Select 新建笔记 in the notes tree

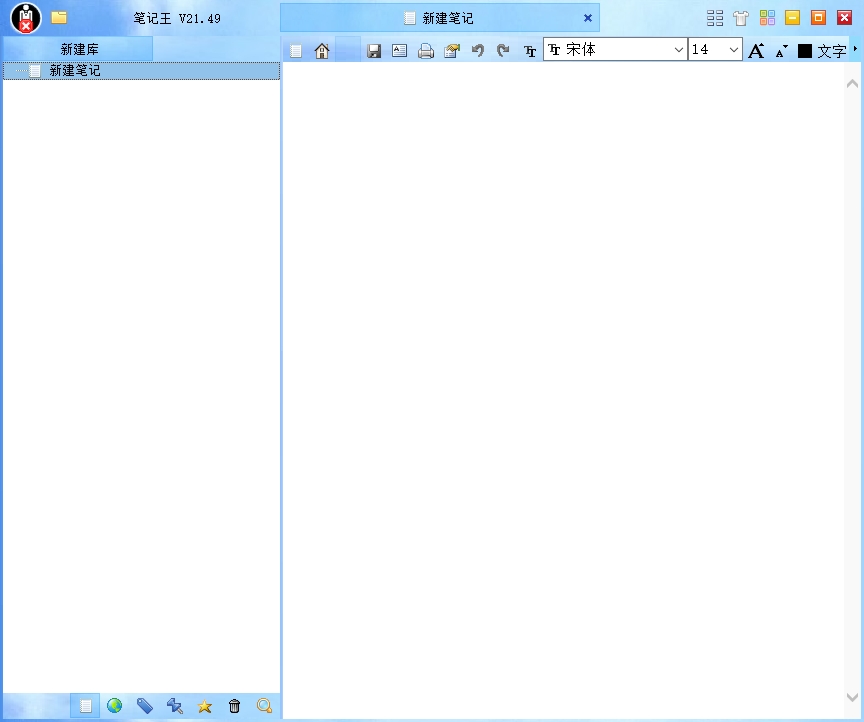(x=75, y=71)
